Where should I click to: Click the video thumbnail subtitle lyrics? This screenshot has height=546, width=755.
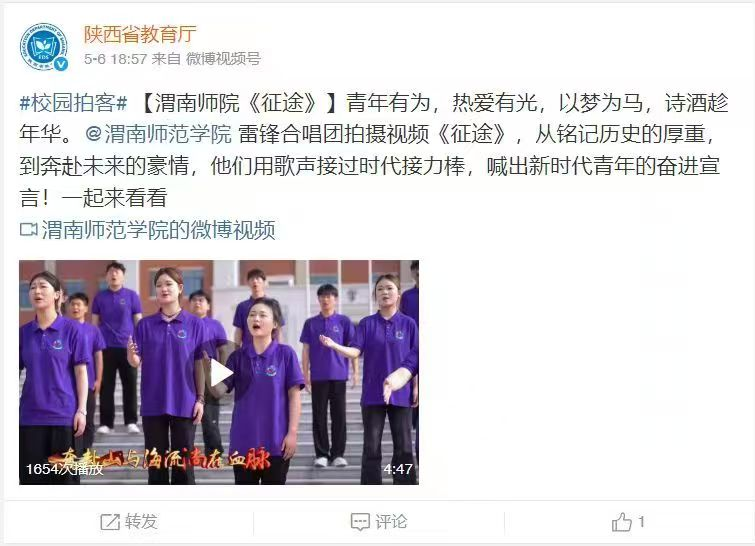pyautogui.click(x=159, y=459)
